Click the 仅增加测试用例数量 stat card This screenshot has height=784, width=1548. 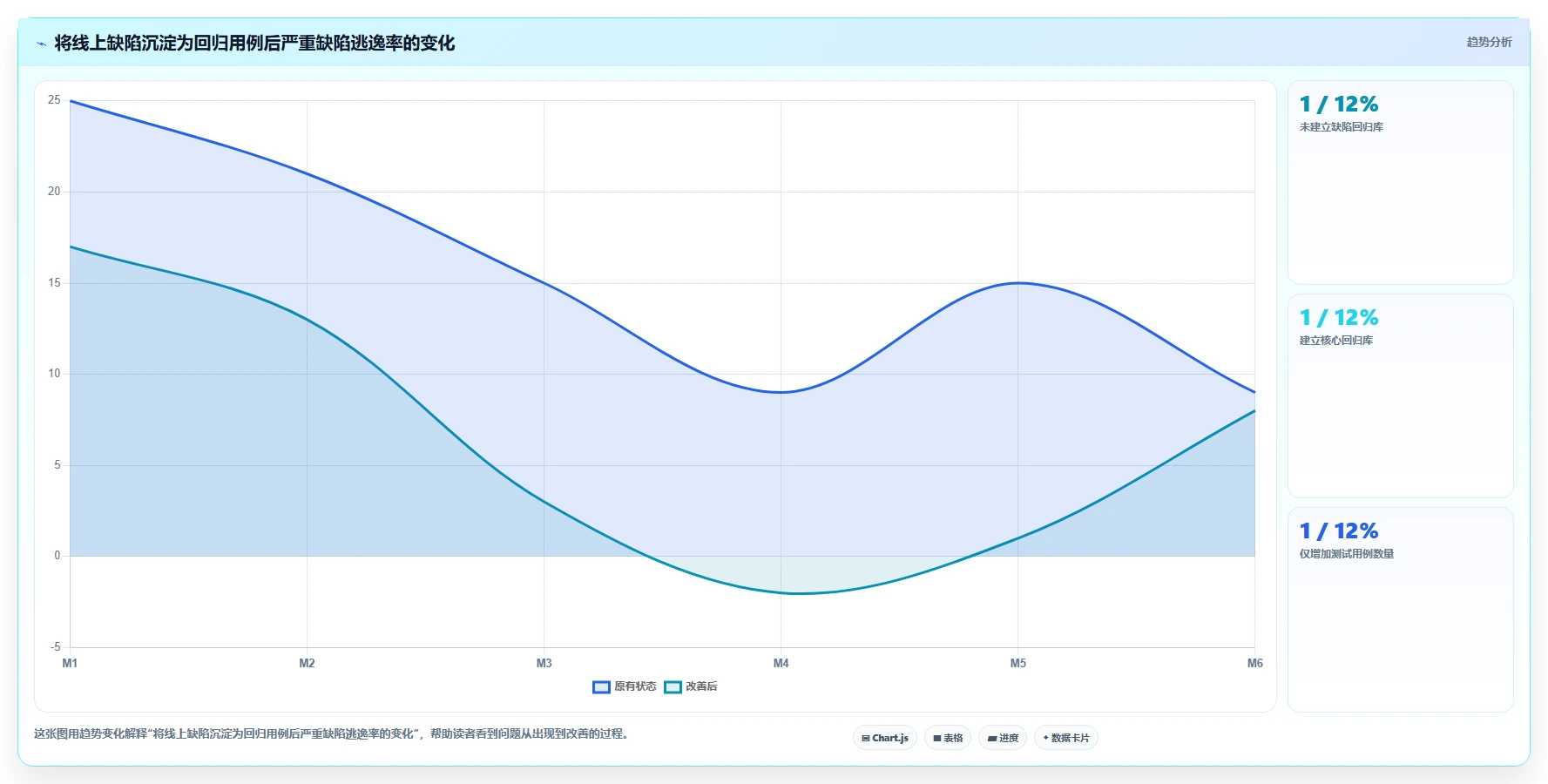click(1400, 609)
